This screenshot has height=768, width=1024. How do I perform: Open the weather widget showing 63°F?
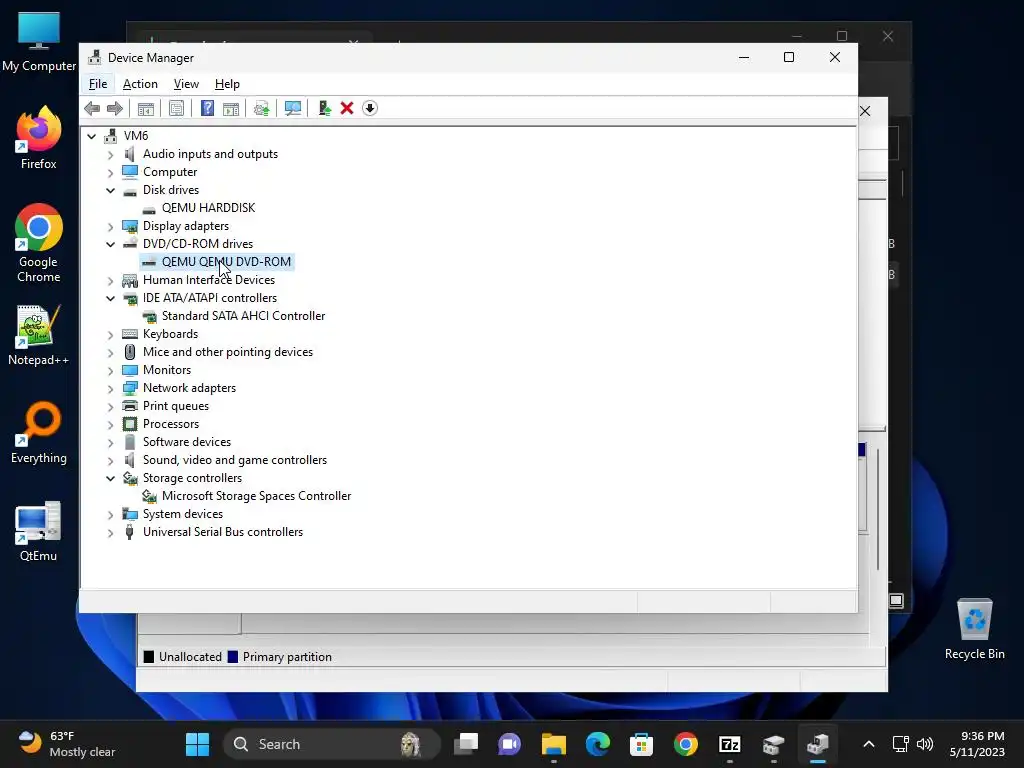66,744
